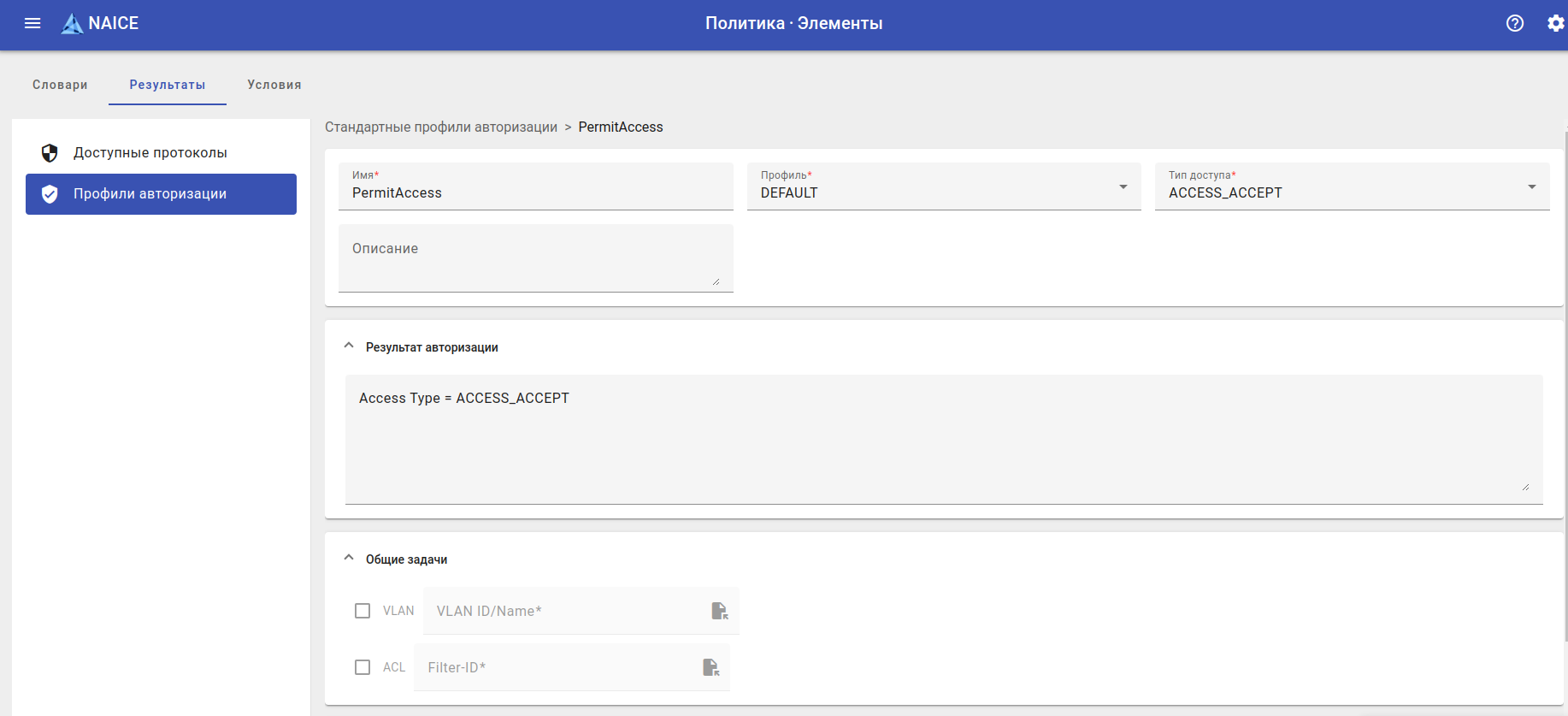Open the hamburger navigation menu
This screenshot has width=1568, height=716.
point(32,23)
